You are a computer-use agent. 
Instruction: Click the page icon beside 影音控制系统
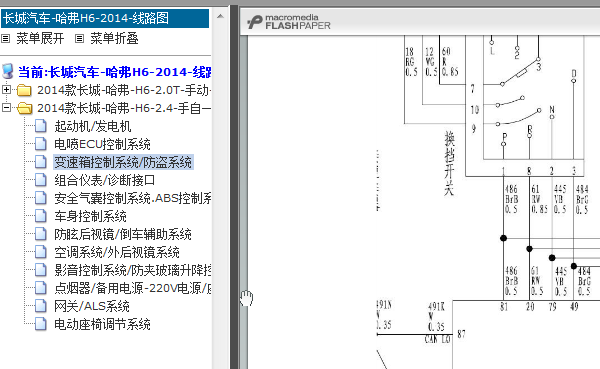tap(41, 270)
